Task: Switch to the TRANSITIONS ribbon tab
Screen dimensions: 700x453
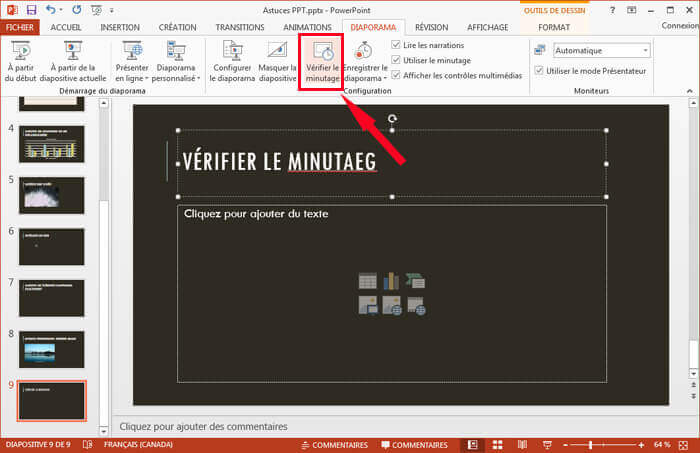Action: 240,28
